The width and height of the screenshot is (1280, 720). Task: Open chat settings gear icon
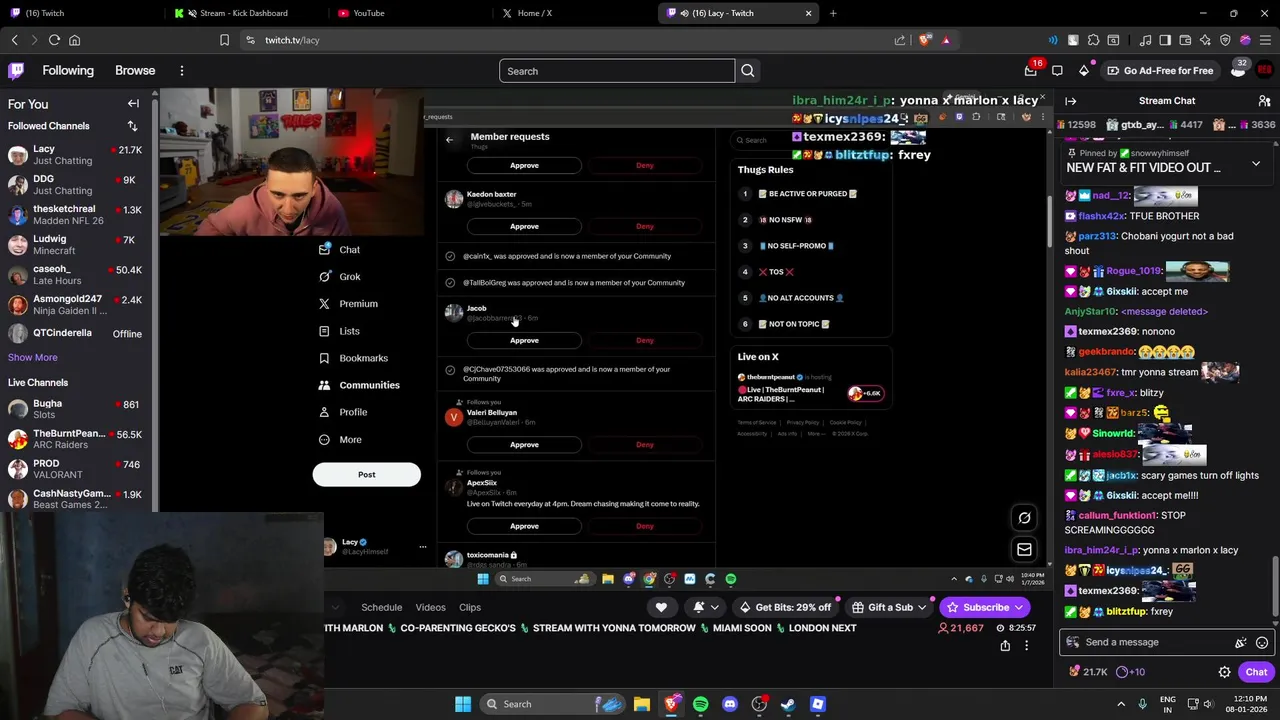pyautogui.click(x=1224, y=672)
